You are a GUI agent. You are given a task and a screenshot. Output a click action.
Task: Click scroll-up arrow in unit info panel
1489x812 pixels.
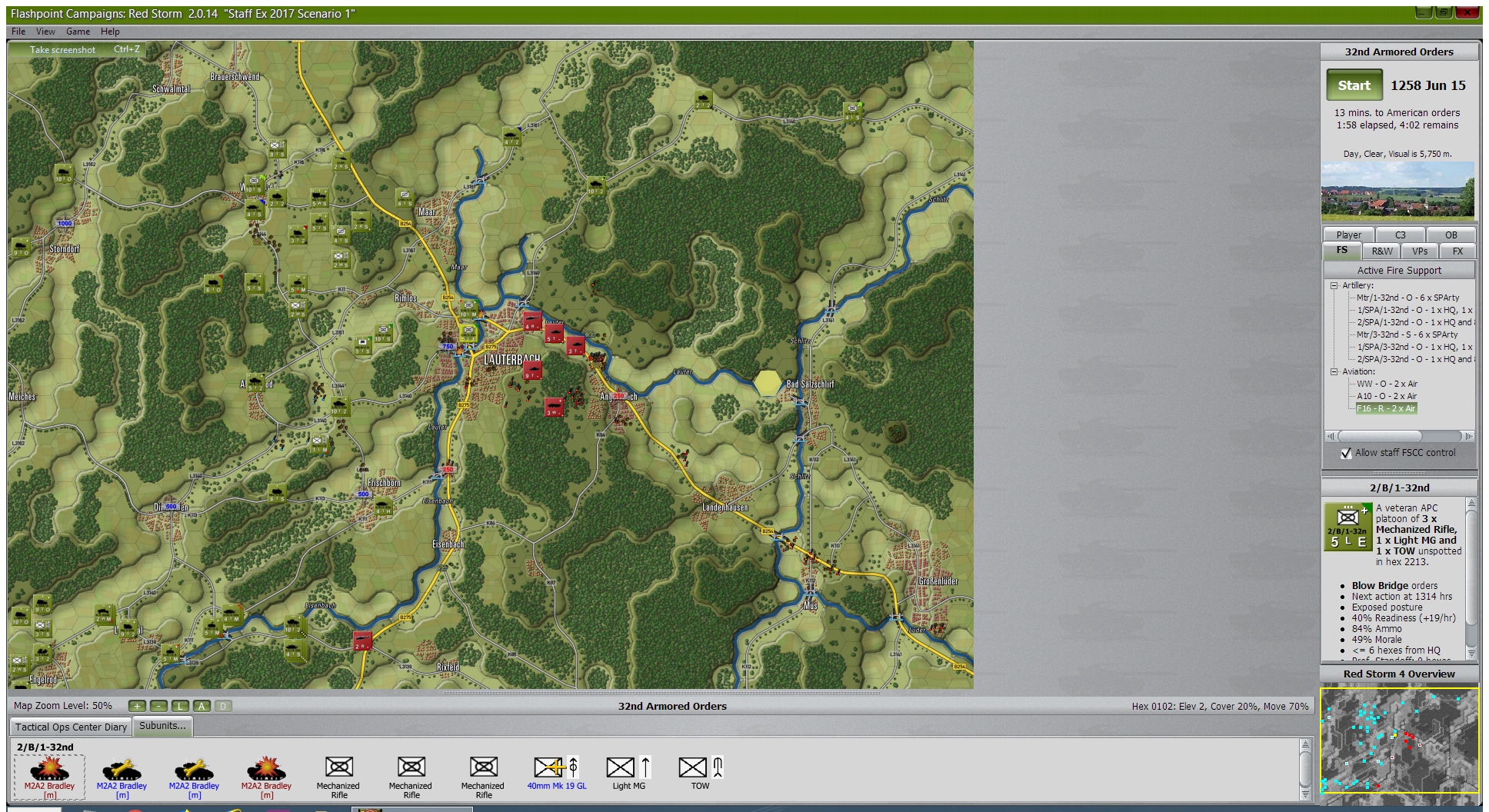click(x=1471, y=503)
